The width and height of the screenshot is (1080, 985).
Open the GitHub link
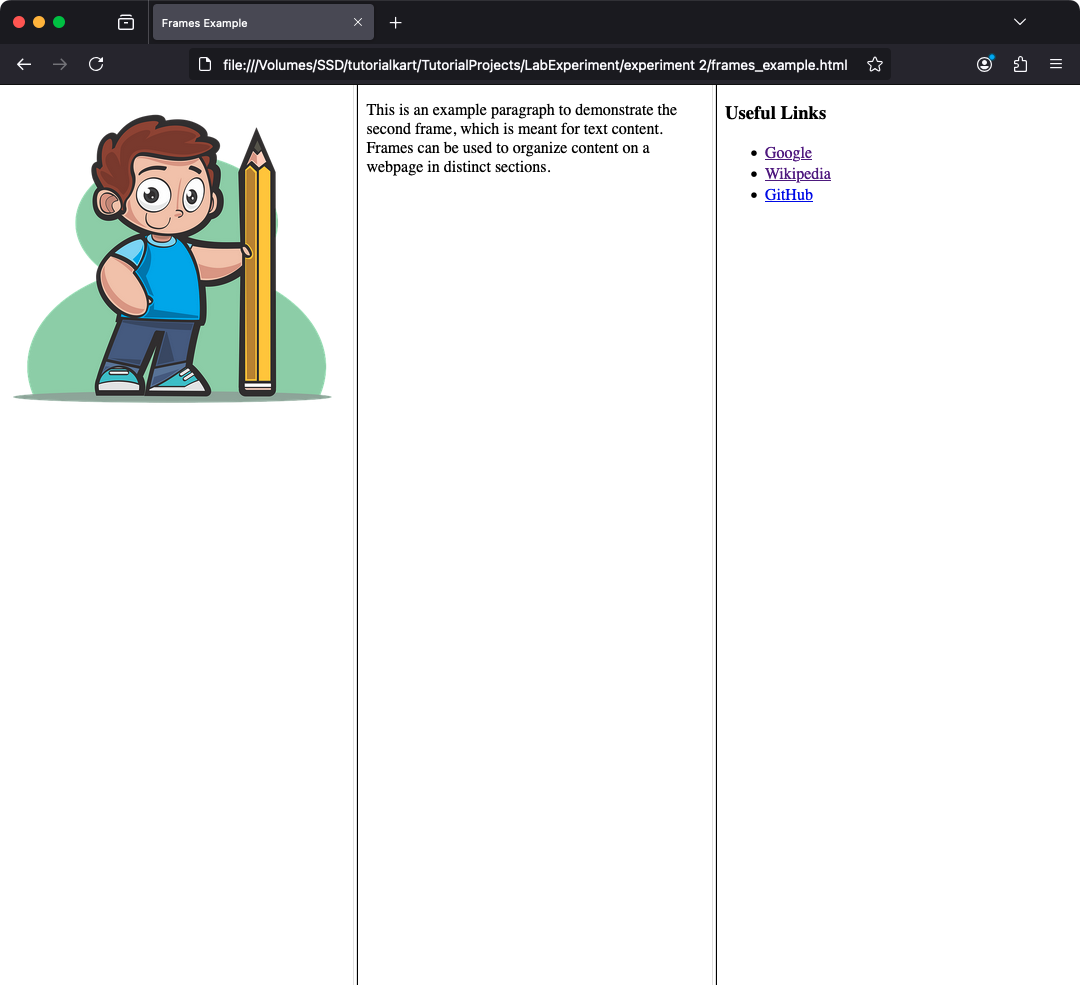788,194
